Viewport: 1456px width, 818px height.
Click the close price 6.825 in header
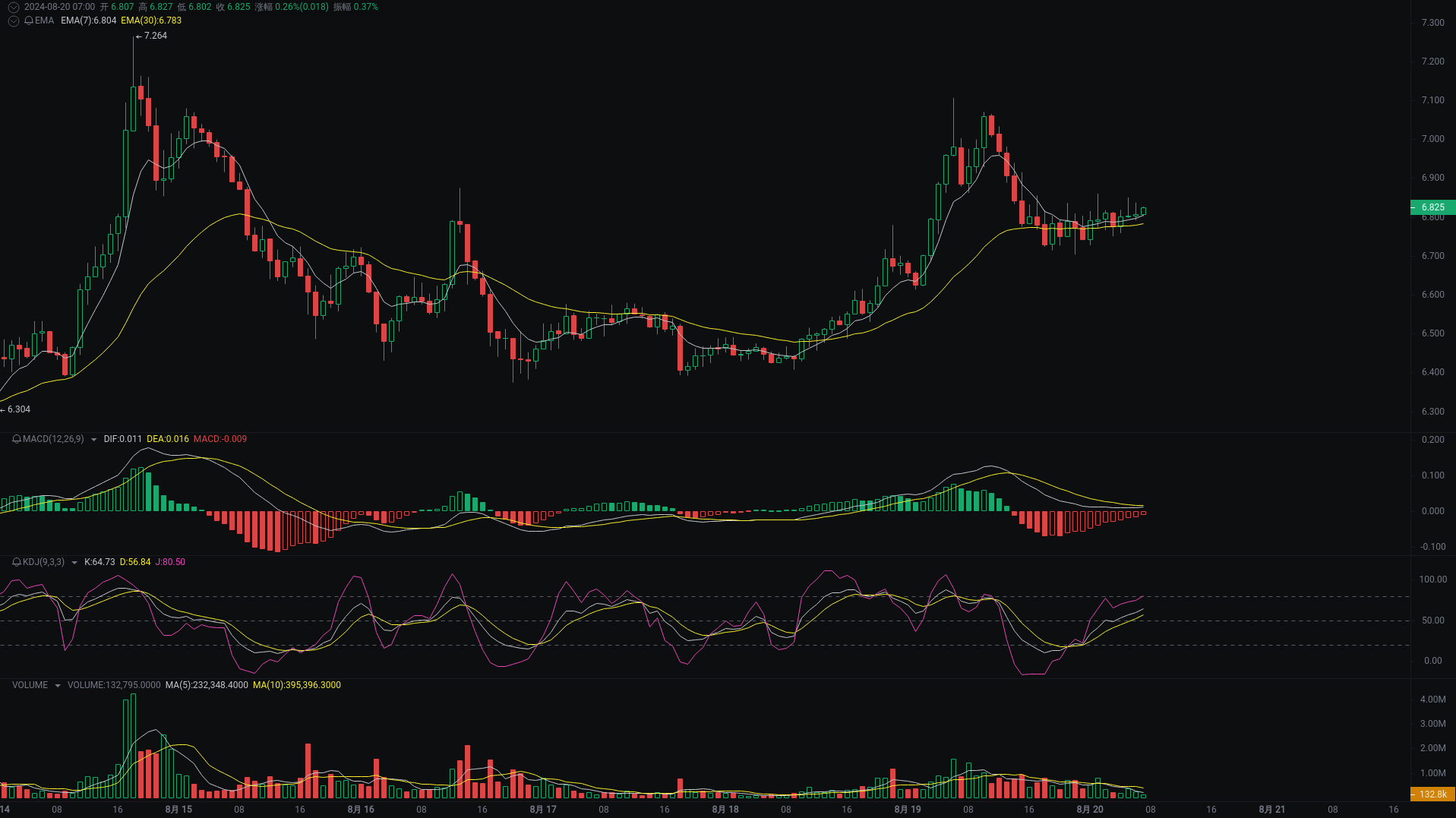point(238,7)
